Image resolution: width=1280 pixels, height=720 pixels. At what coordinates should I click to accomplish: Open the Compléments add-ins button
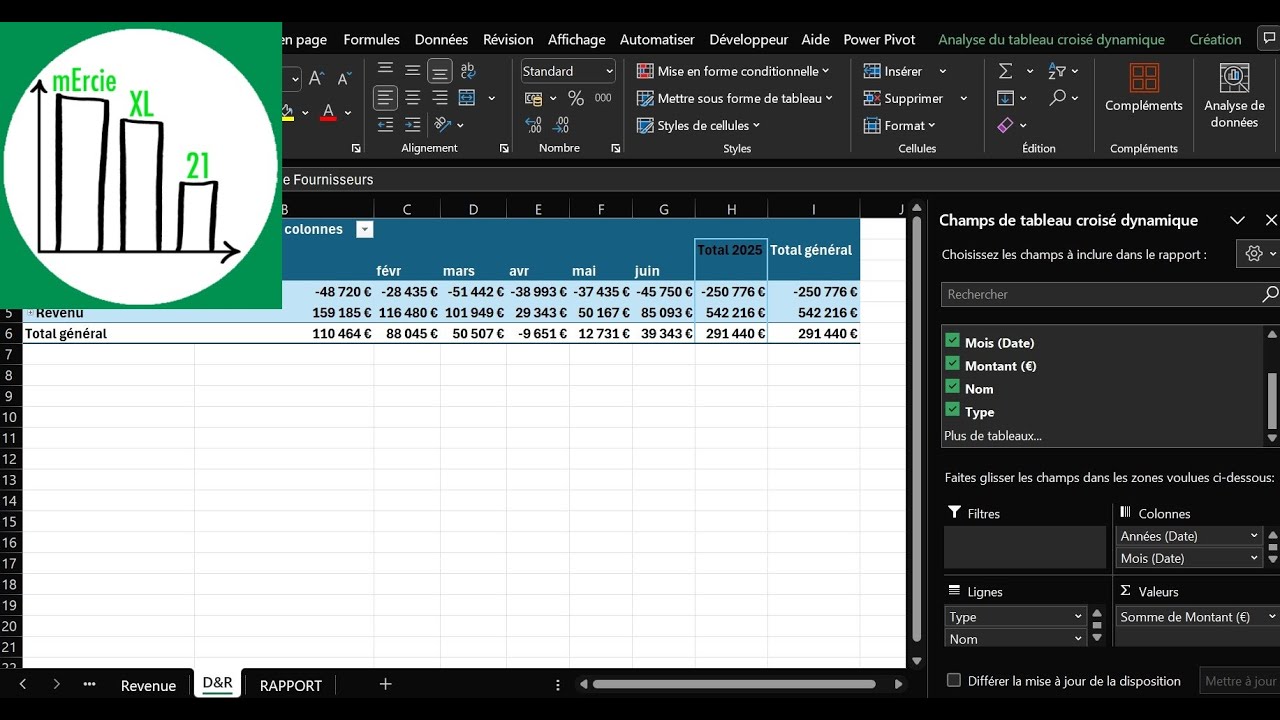[x=1144, y=88]
